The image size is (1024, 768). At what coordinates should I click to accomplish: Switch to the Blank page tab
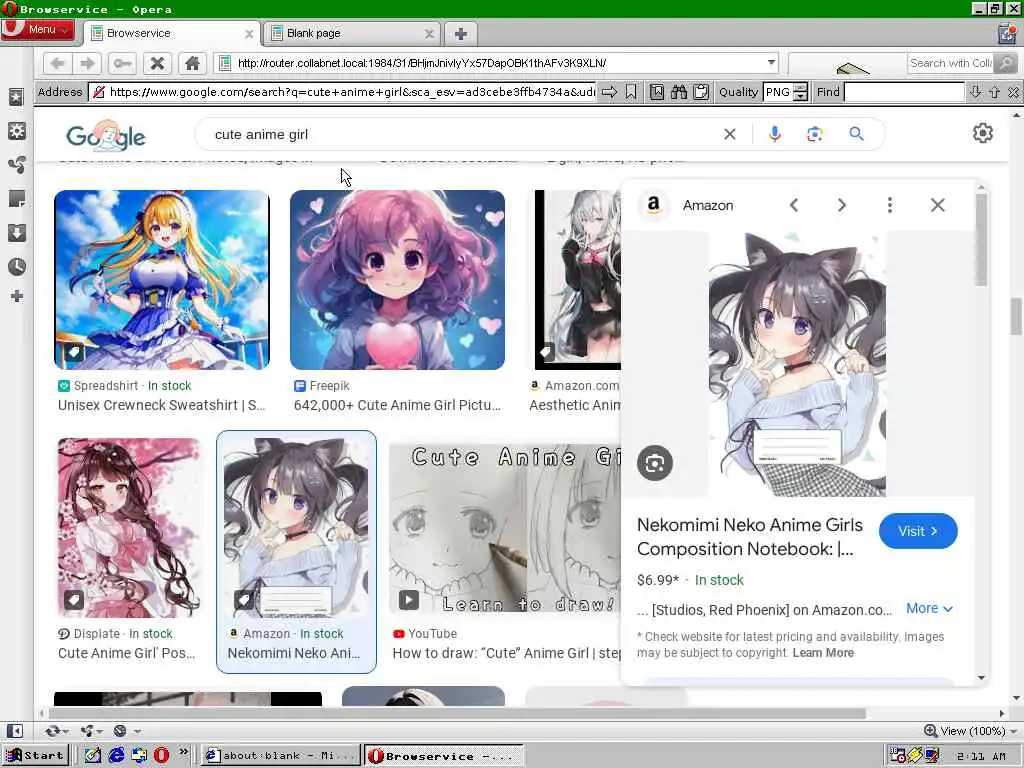(352, 33)
